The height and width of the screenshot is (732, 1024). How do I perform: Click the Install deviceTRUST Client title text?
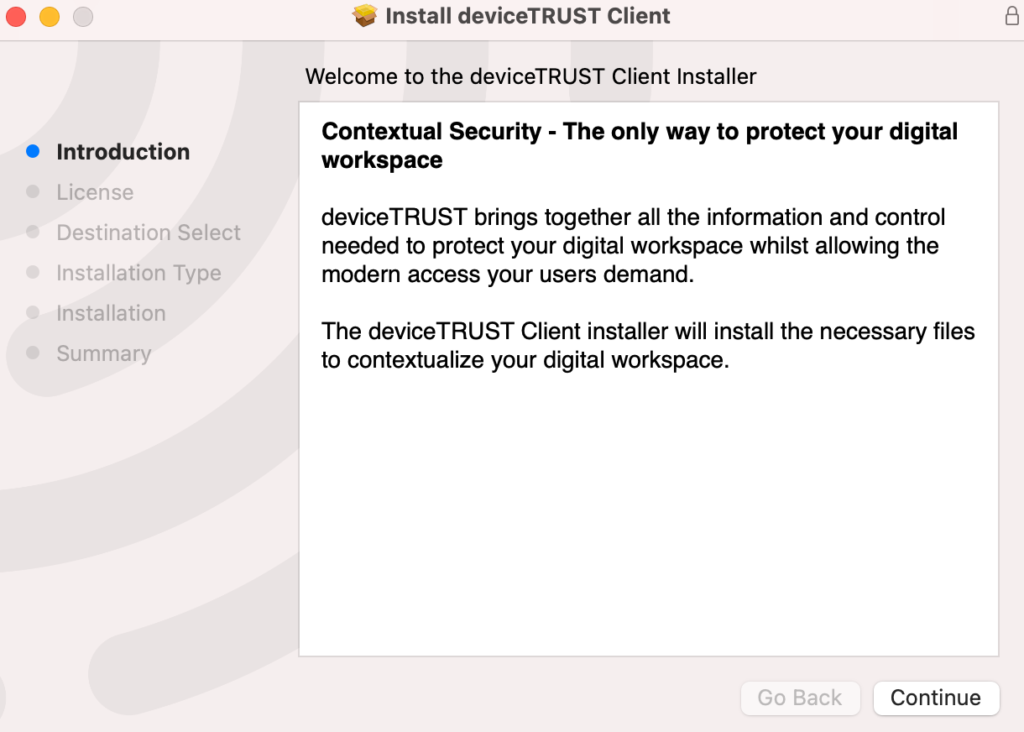530,15
